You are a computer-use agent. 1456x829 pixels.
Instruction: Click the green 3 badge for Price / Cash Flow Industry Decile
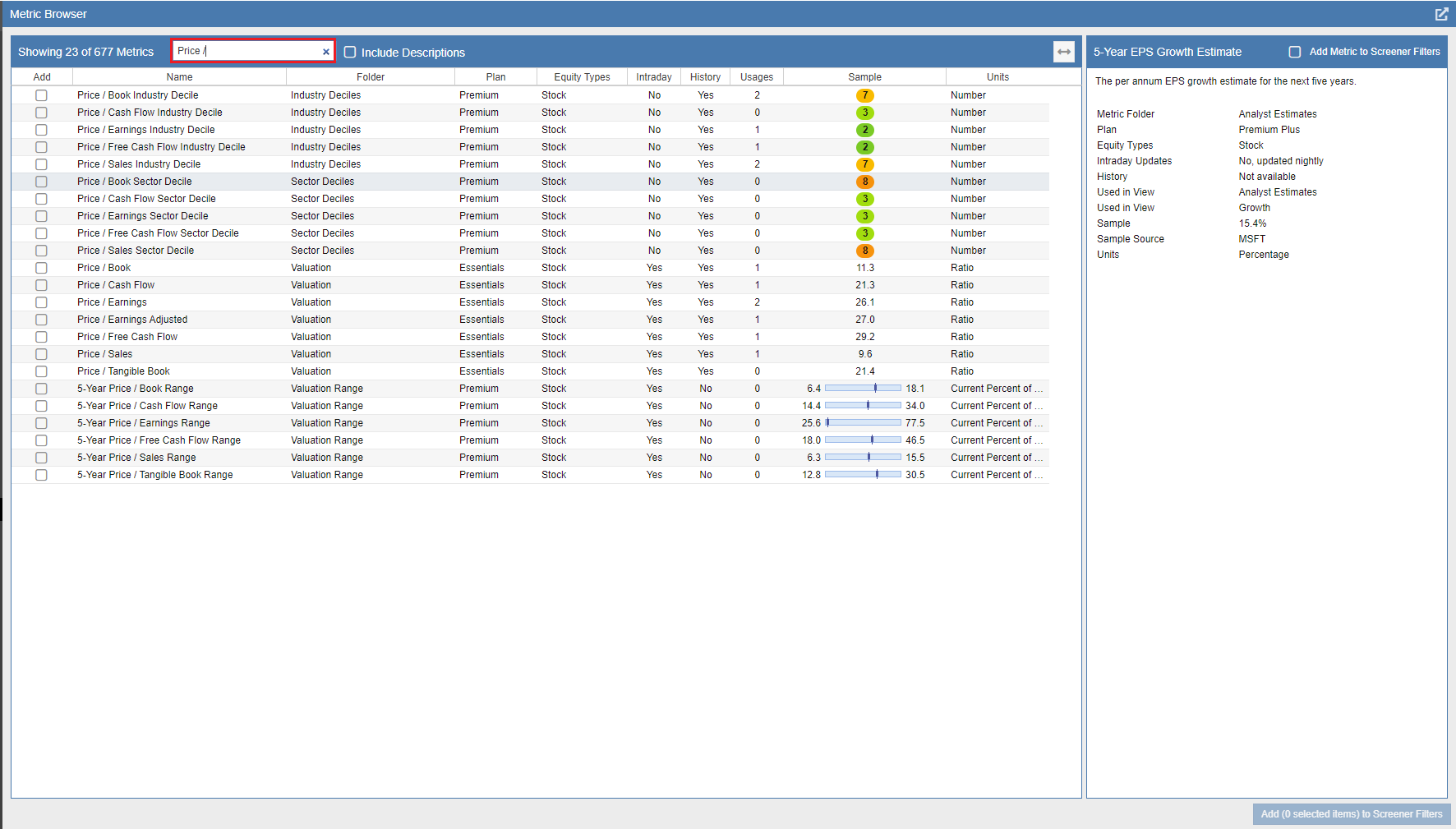click(x=864, y=113)
